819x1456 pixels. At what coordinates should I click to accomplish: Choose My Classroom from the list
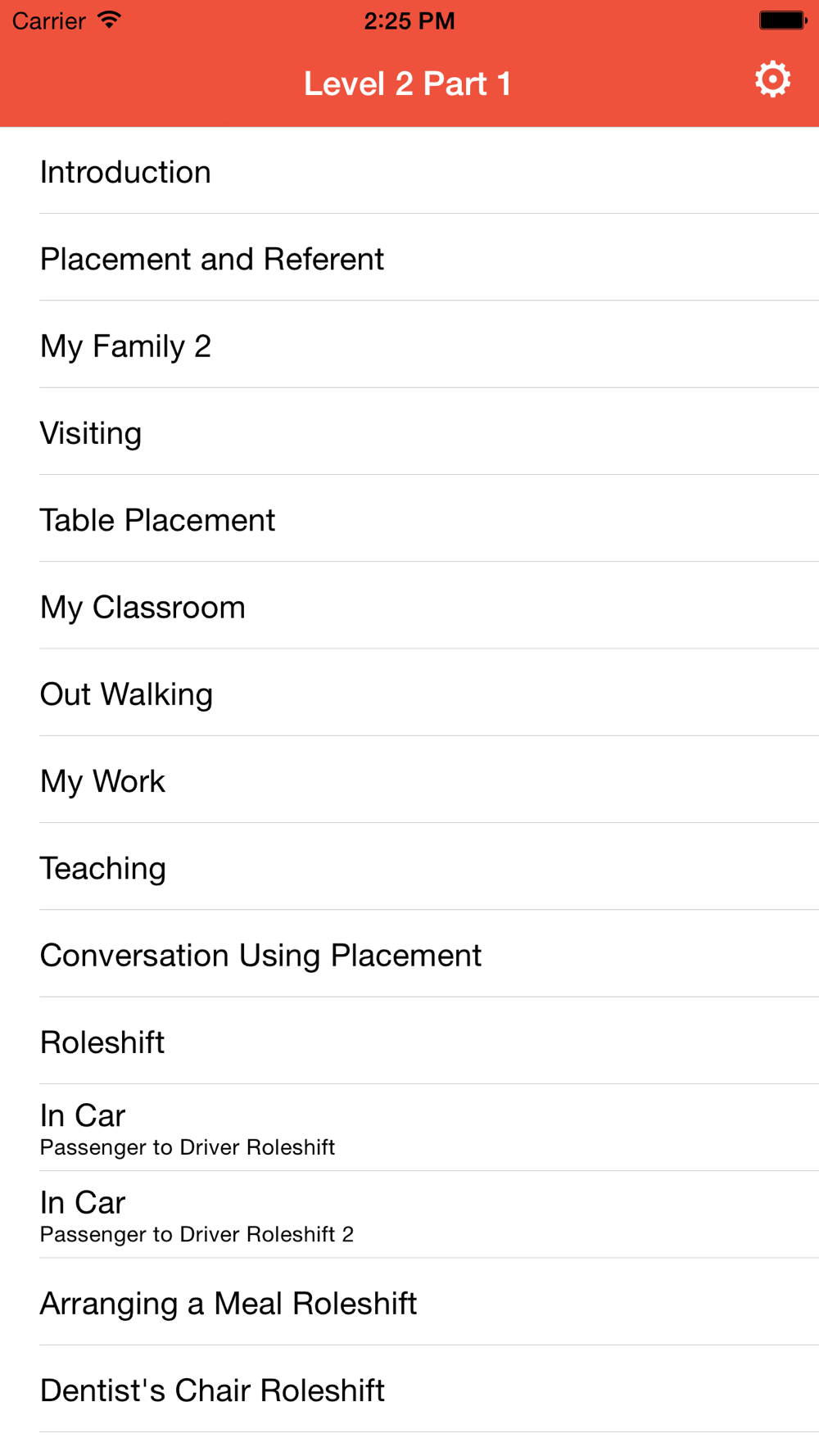[409, 606]
